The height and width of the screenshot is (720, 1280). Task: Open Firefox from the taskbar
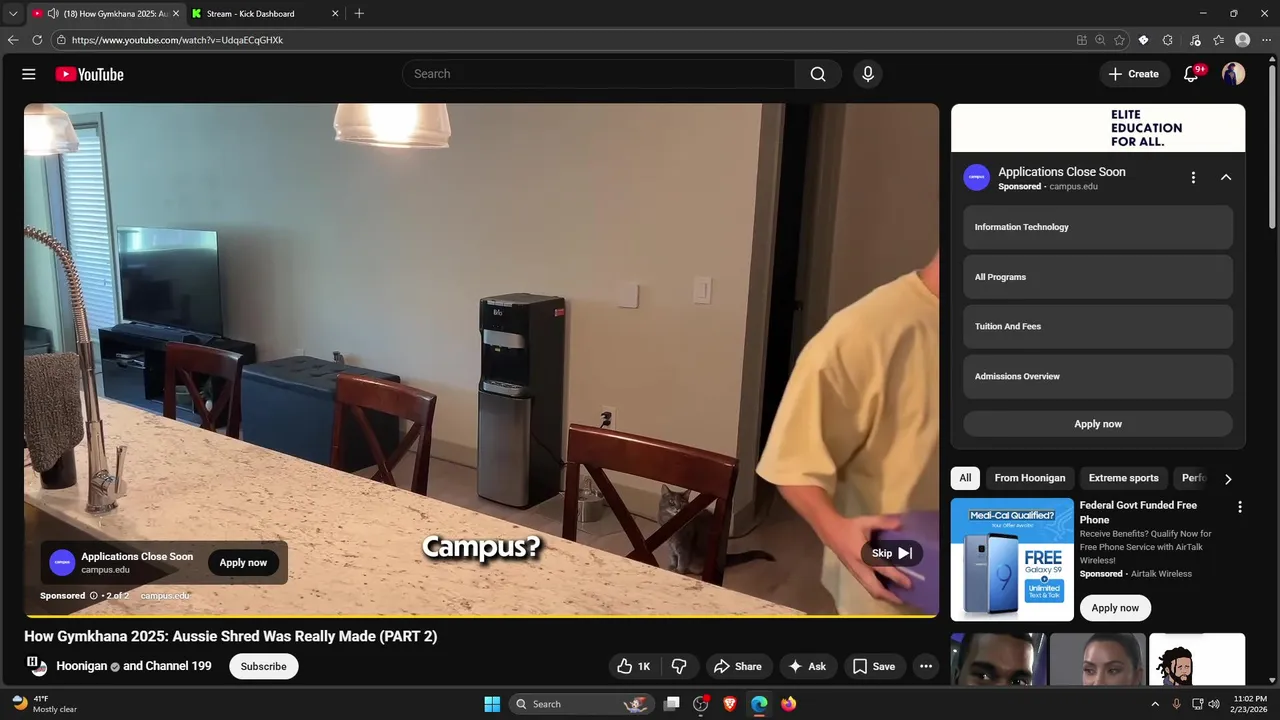tap(789, 704)
